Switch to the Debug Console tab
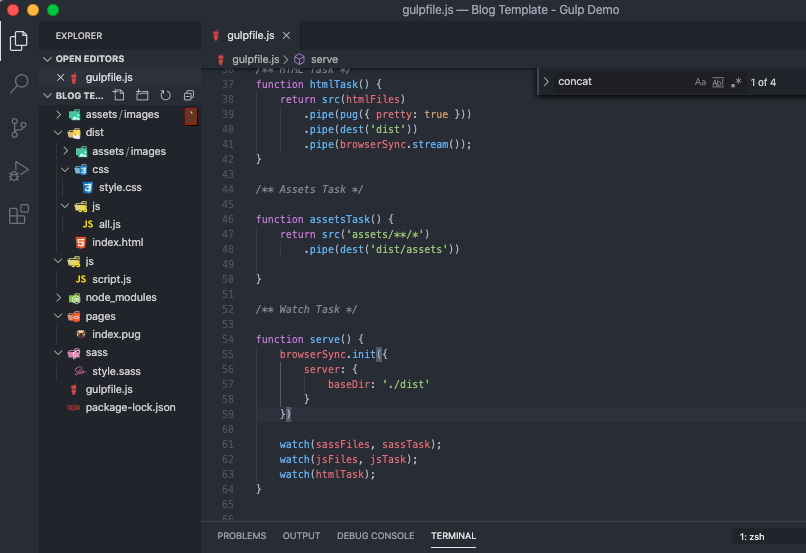The width and height of the screenshot is (806, 553). [x=375, y=536]
